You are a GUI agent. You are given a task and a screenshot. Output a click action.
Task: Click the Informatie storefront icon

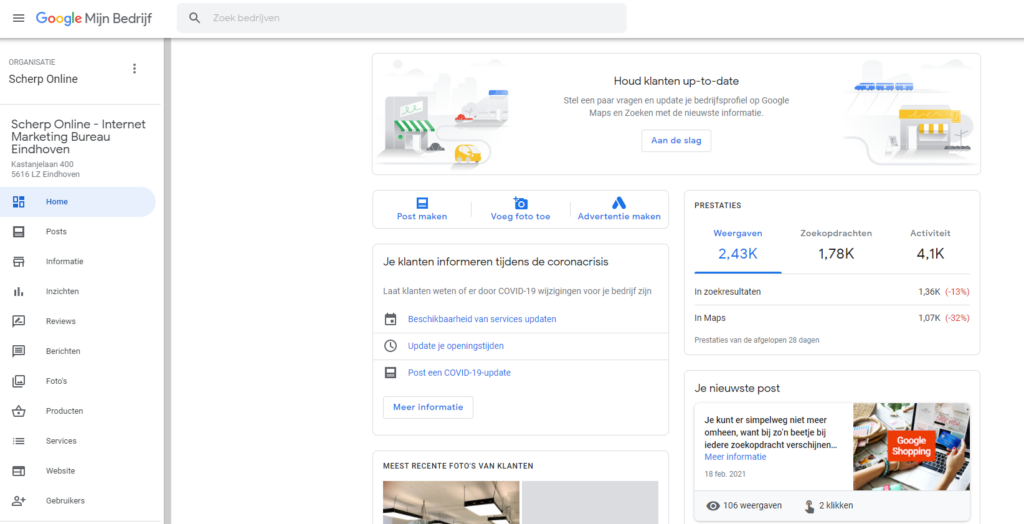[18, 261]
